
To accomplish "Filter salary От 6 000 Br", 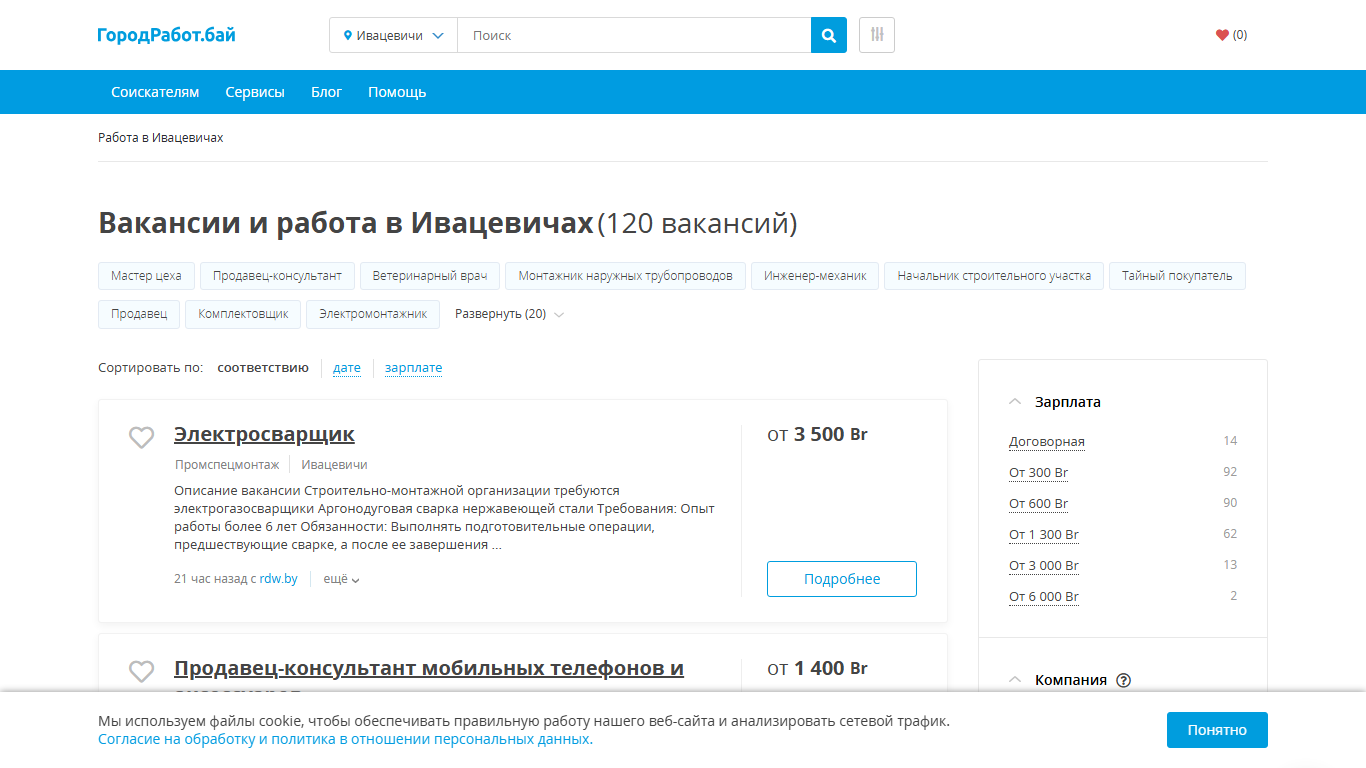I will tap(1044, 597).
